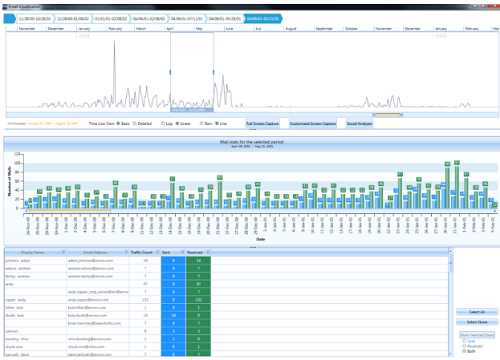Open the Traffic Count column filter
The width and height of the screenshot is (500, 360).
tap(158, 252)
